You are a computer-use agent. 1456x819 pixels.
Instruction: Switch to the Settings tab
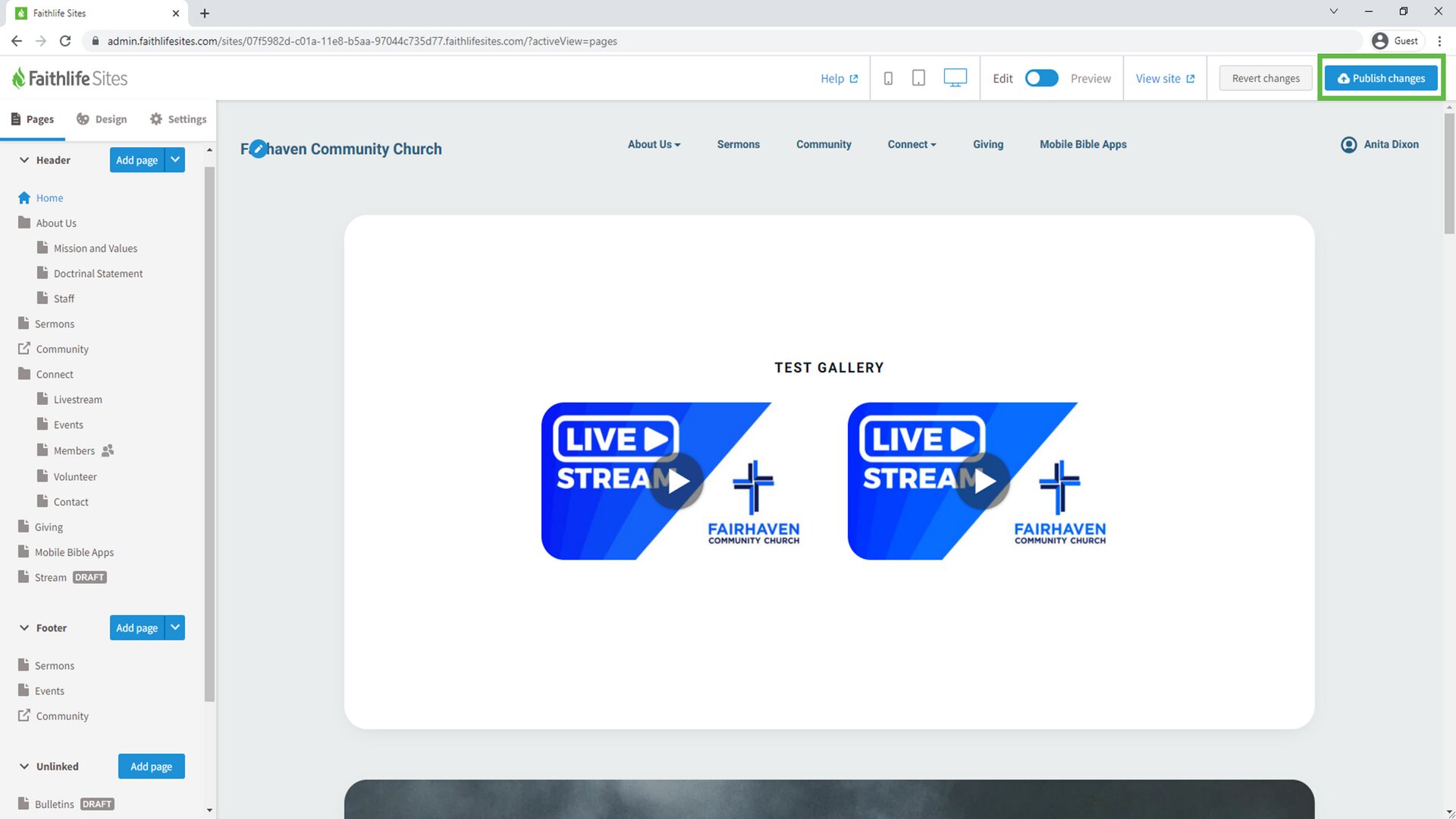(x=178, y=119)
